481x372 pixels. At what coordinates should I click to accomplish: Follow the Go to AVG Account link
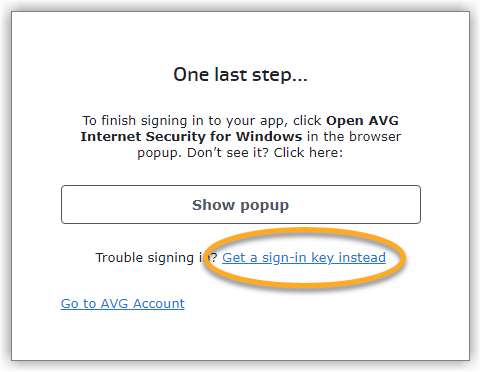[x=123, y=303]
